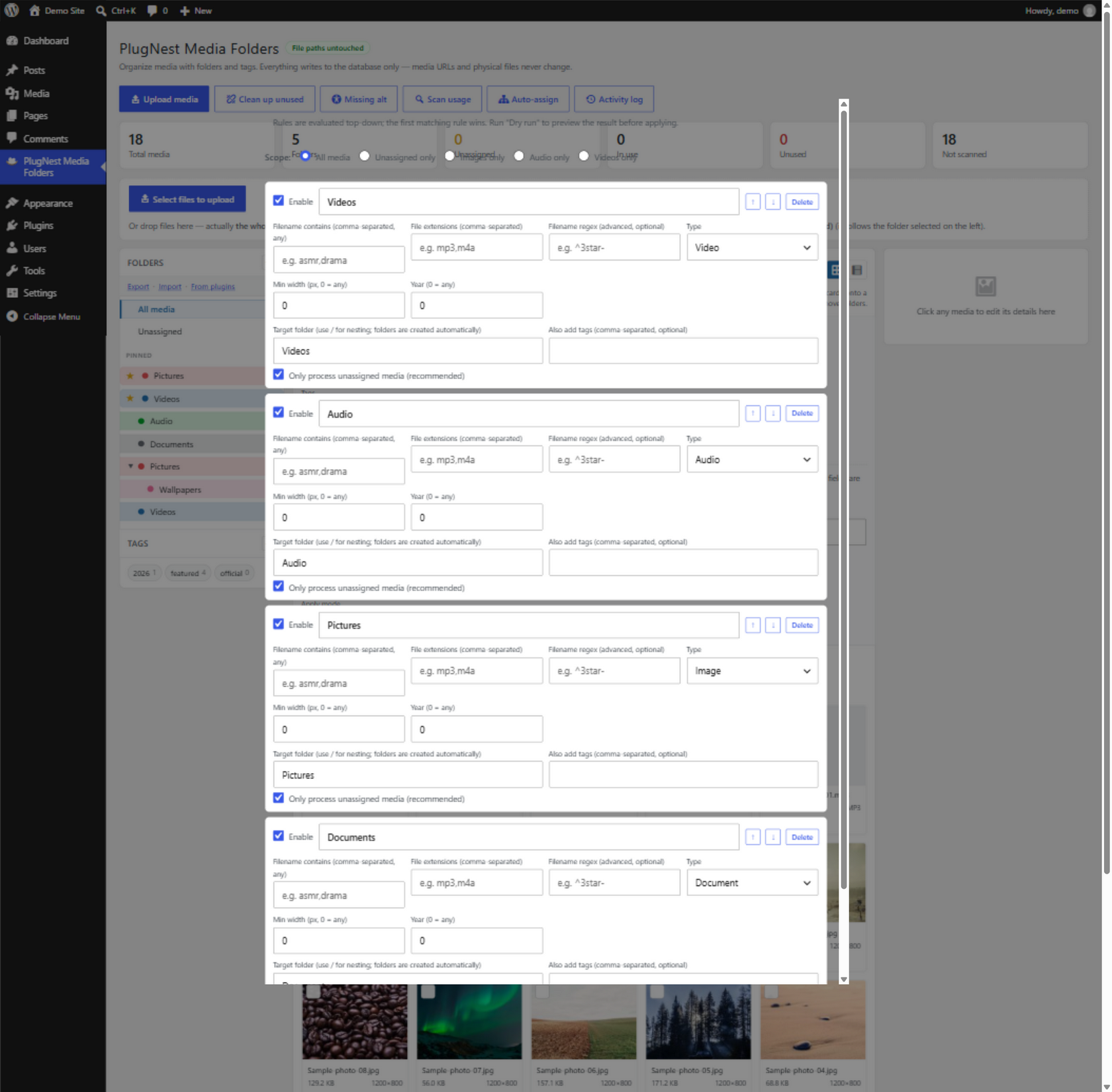The image size is (1112, 1092).
Task: Uncheck only unassigned media for Audio rule
Action: coord(279,586)
